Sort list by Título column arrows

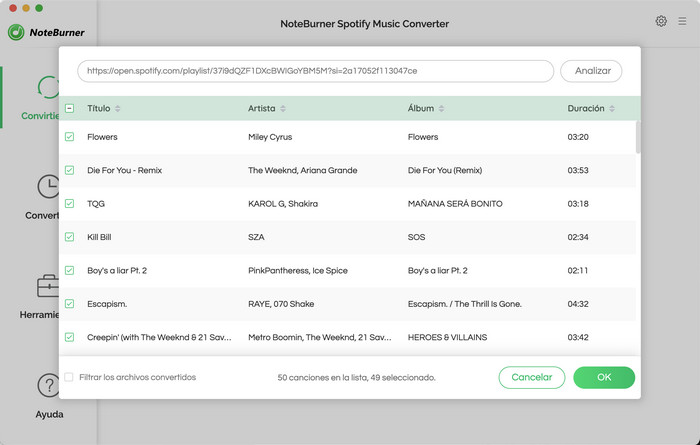click(x=117, y=108)
